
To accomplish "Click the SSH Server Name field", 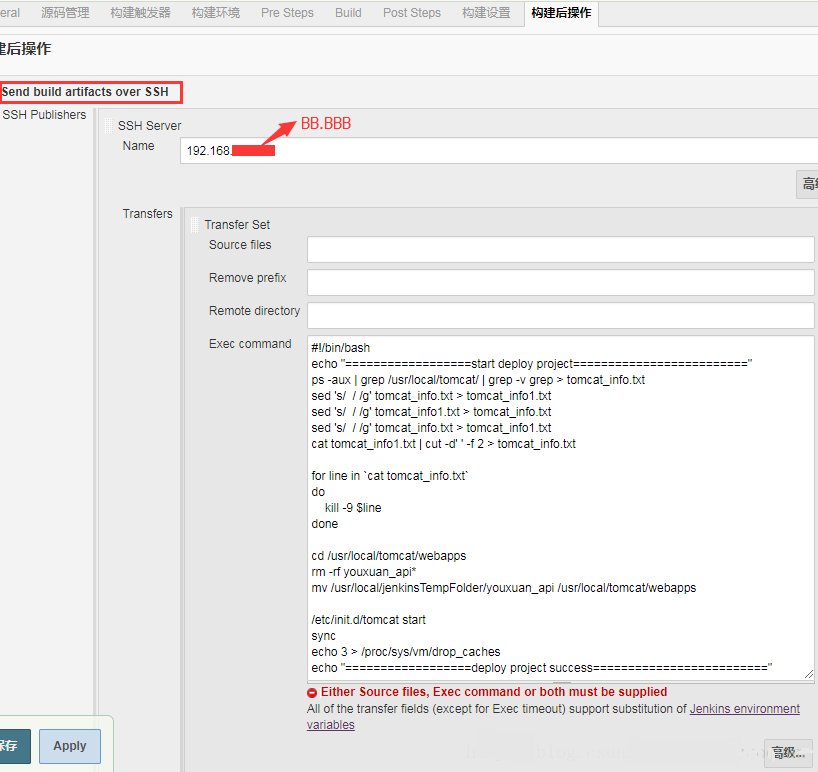I will pos(499,151).
